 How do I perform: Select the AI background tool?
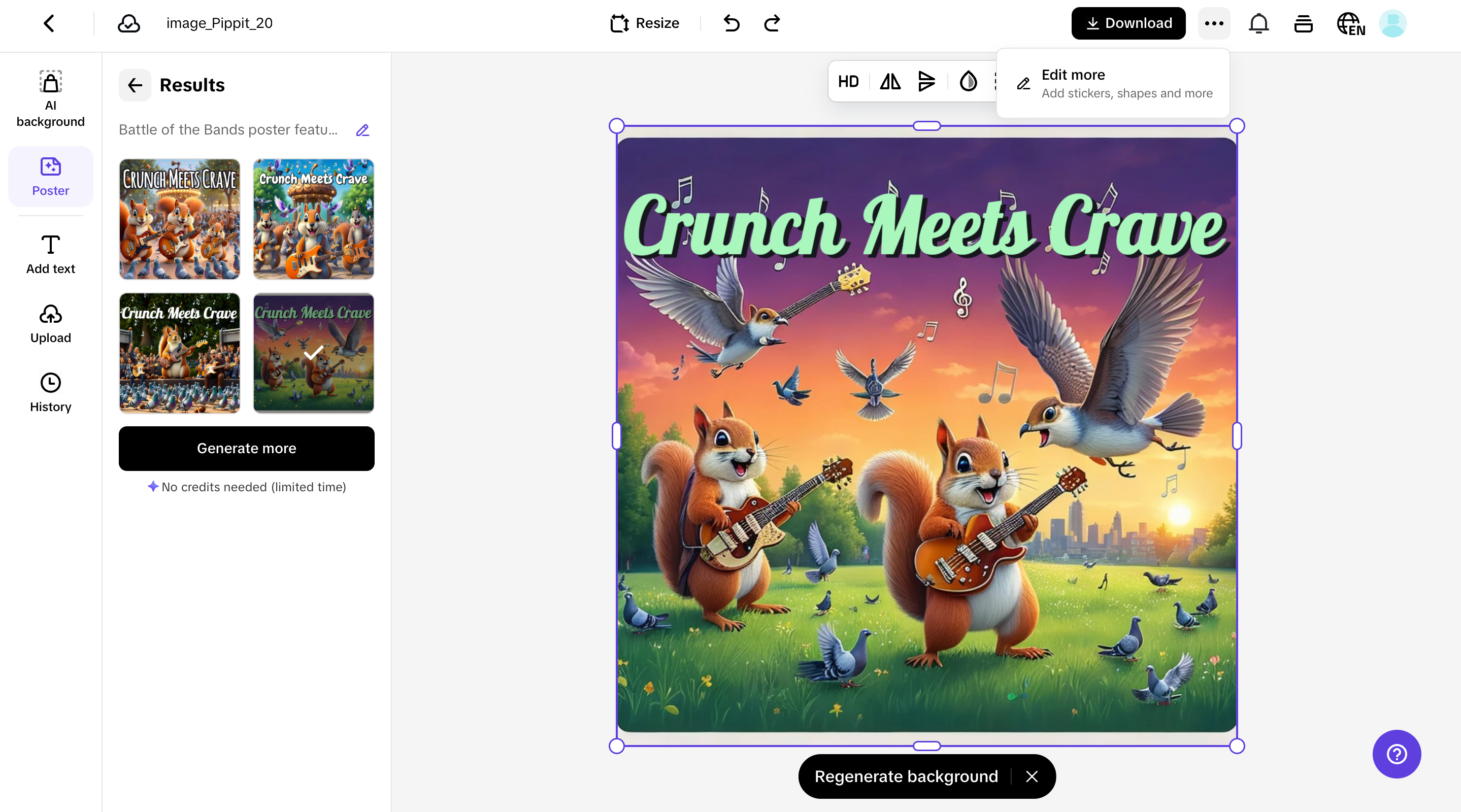tap(50, 98)
